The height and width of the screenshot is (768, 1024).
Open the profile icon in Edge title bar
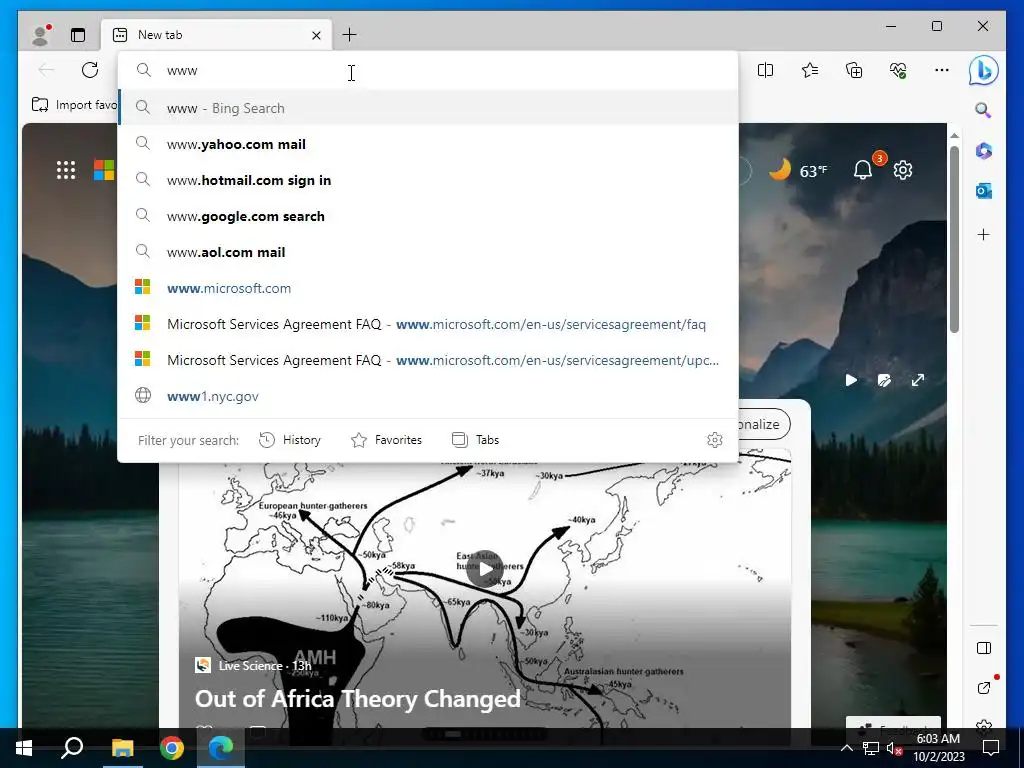(41, 35)
